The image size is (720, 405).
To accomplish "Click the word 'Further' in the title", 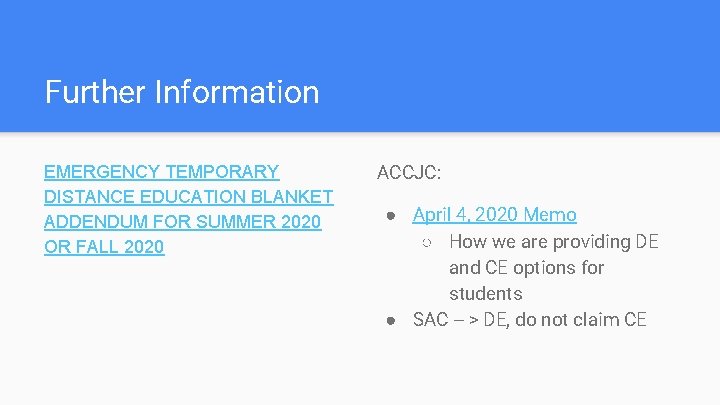I will (96, 92).
